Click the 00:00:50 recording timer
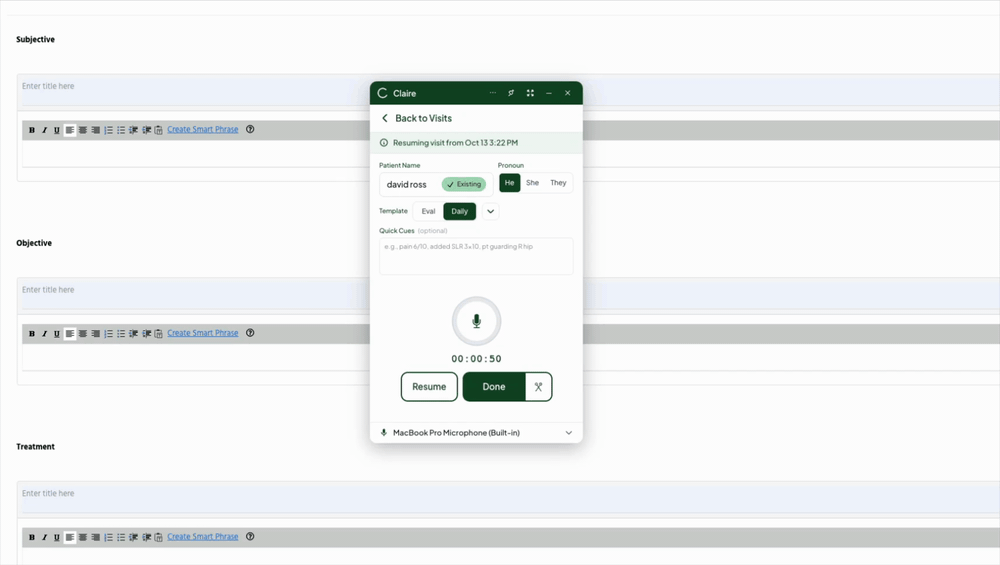The image size is (1000, 565). pos(476,358)
